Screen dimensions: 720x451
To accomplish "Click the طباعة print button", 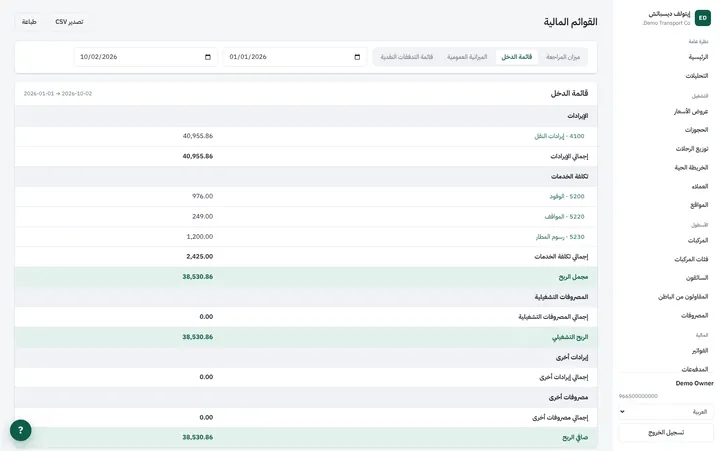I will (29, 22).
